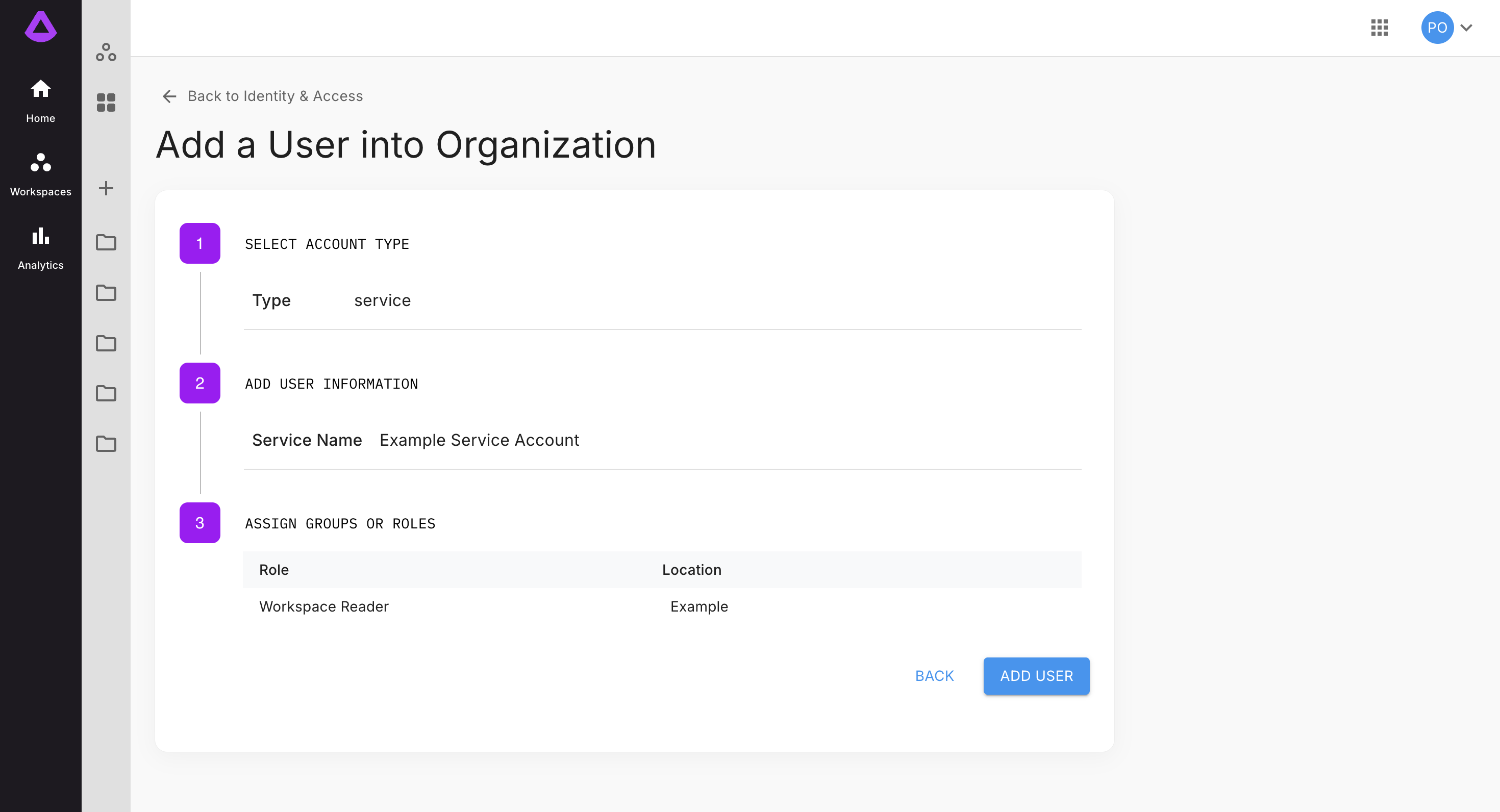The height and width of the screenshot is (812, 1500).
Task: Click the 'Workspace Reader' role cell
Action: point(324,606)
